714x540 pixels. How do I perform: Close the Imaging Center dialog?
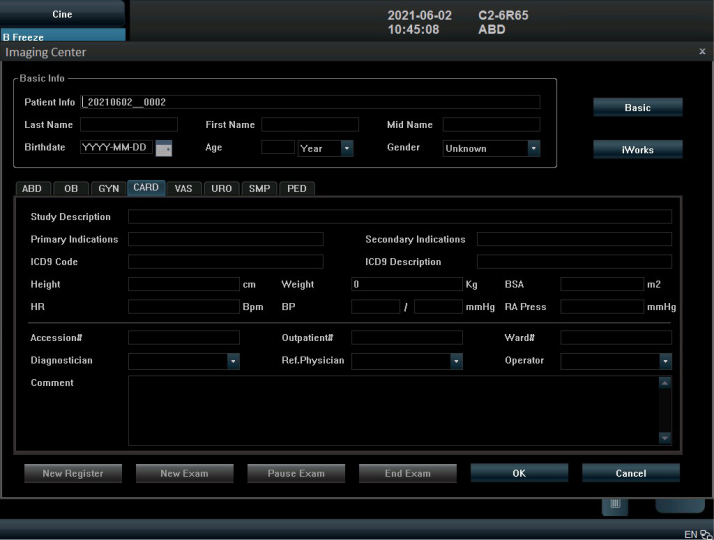702,51
